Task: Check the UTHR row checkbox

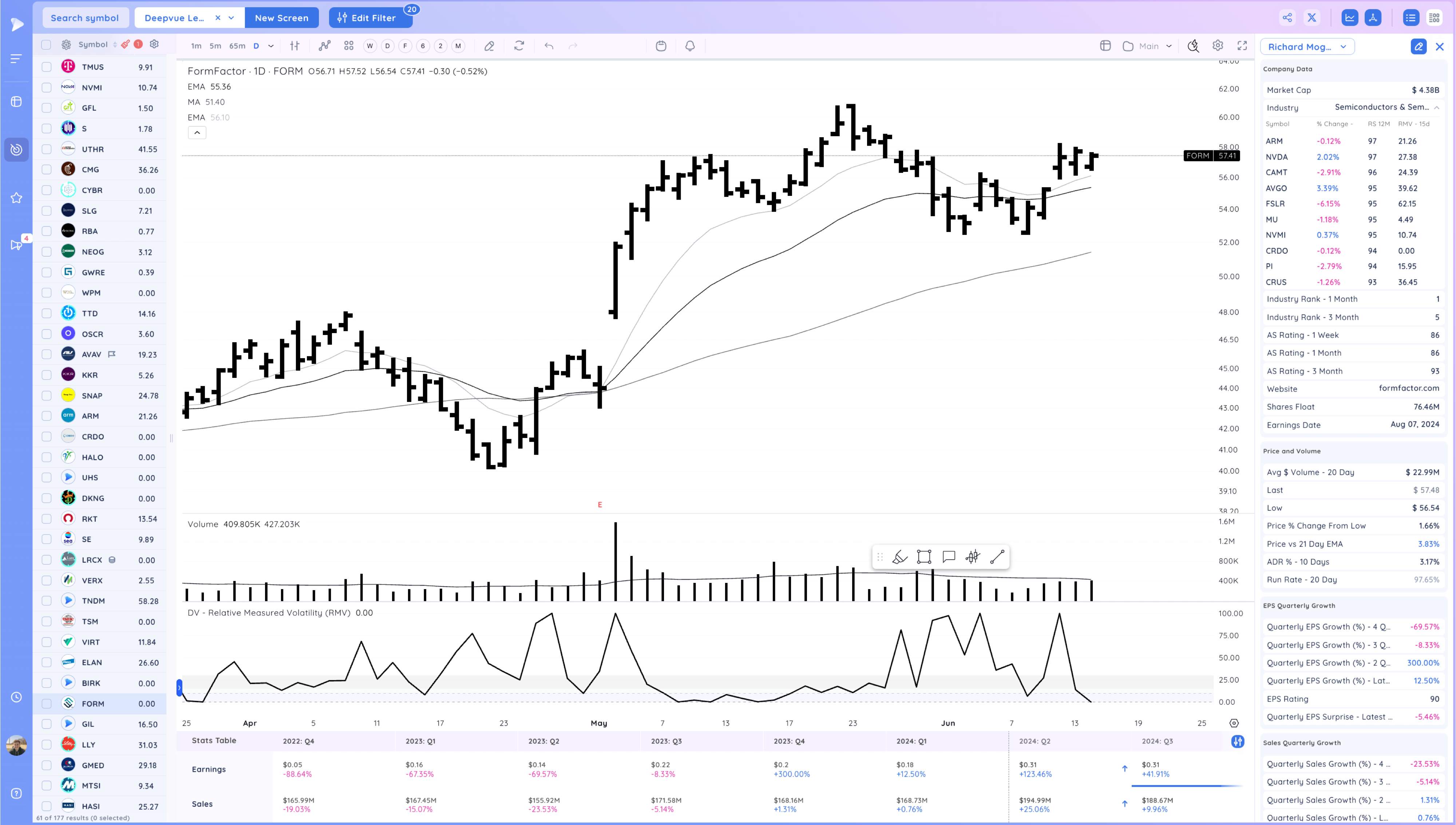Action: coord(47,149)
